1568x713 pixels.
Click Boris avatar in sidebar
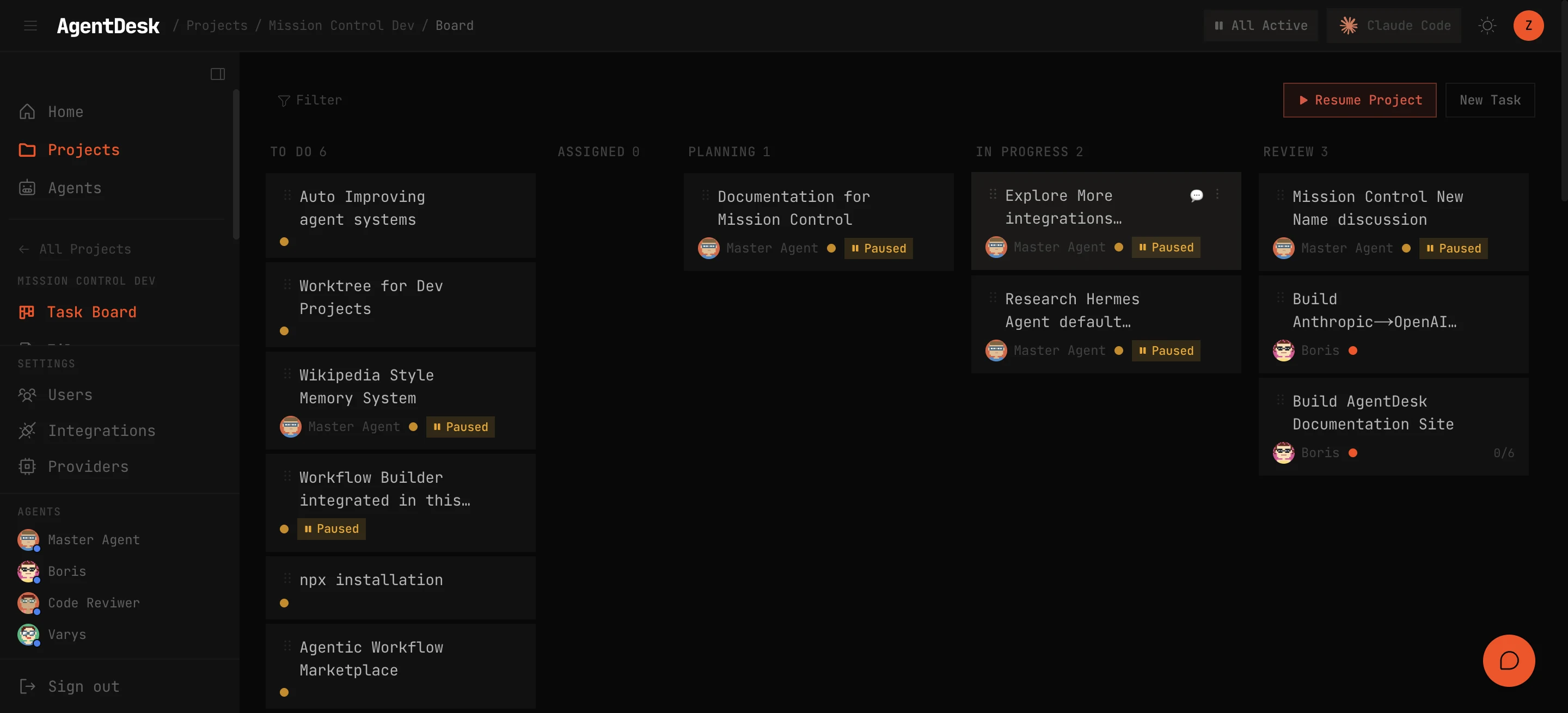(28, 571)
